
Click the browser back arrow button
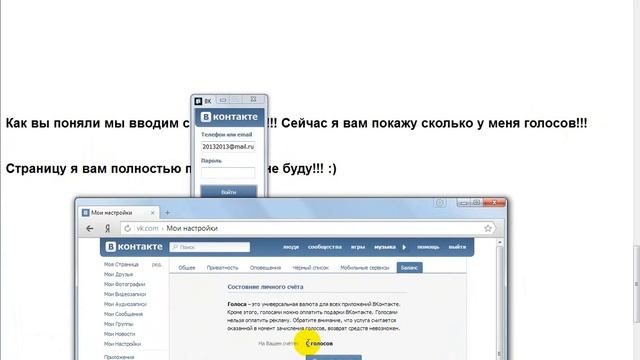tap(90, 229)
